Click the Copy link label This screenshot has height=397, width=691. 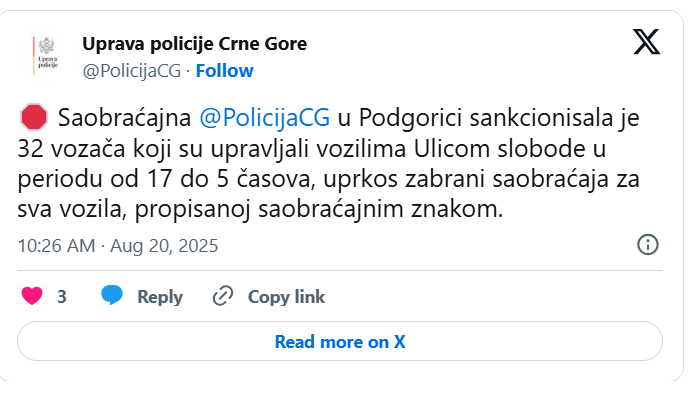(x=286, y=297)
